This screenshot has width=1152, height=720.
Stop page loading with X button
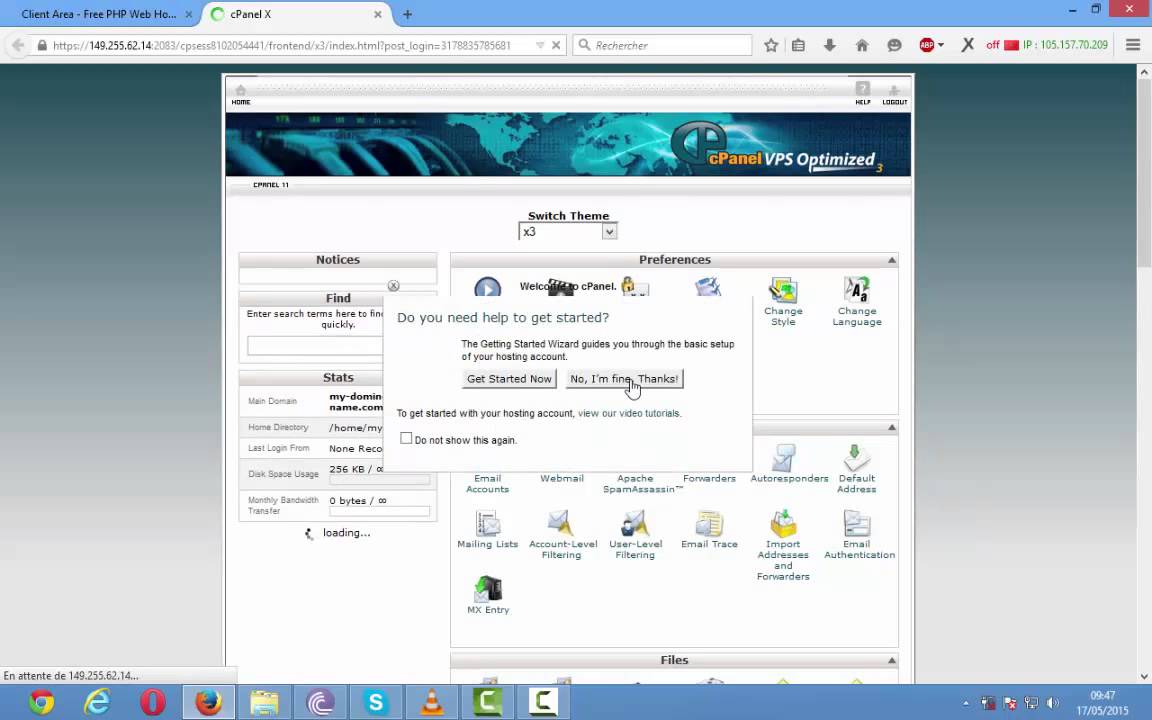pyautogui.click(x=556, y=46)
